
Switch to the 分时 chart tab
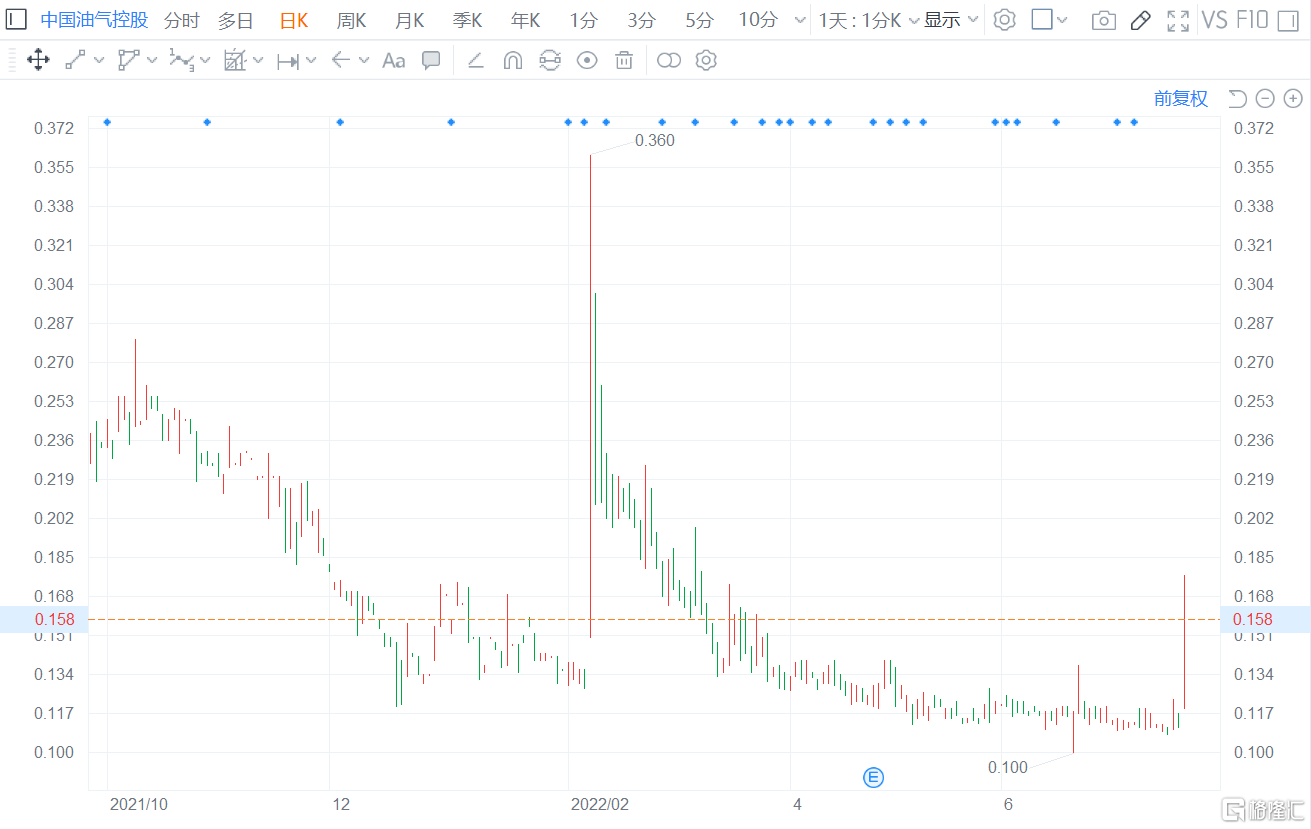(181, 20)
